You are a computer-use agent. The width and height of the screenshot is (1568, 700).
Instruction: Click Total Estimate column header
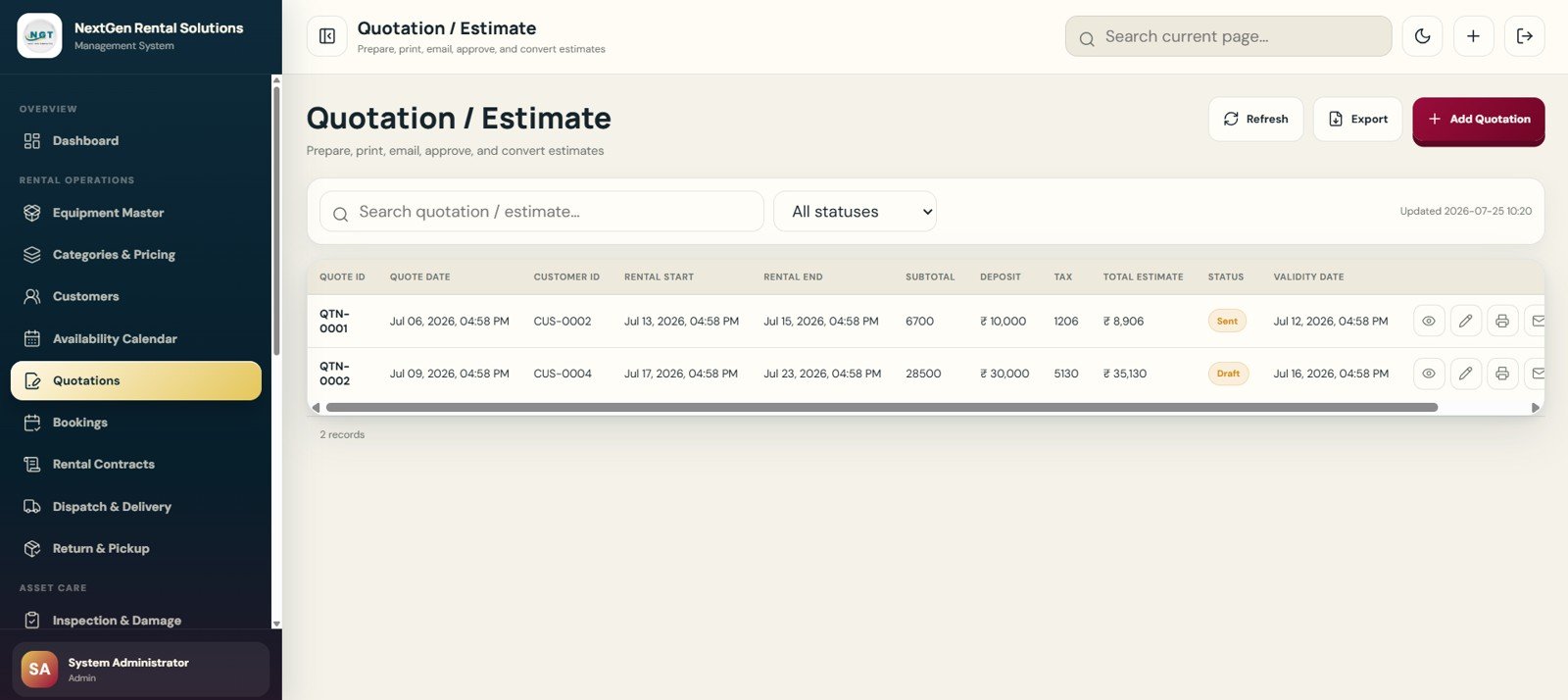click(1143, 277)
